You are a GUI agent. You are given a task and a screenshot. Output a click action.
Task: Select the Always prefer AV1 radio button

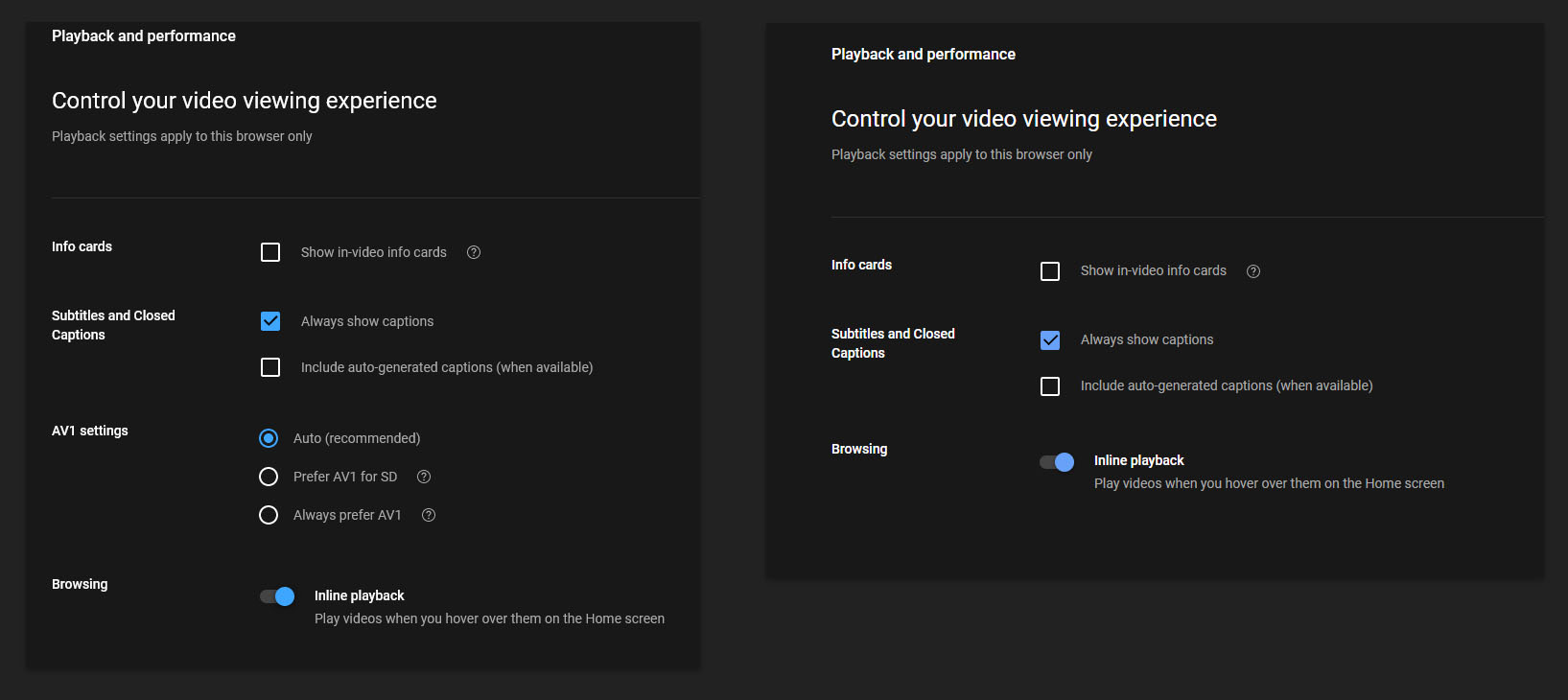coord(269,515)
